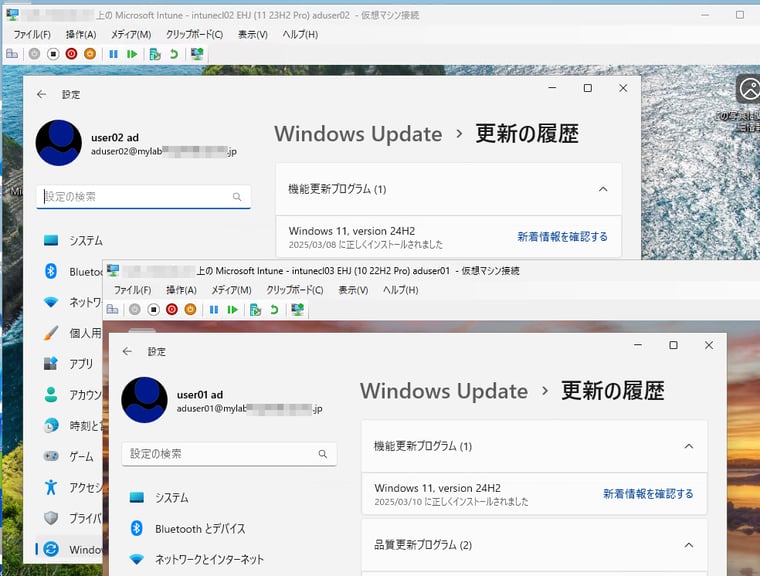Send Ctrl+Alt+Del in intunecl03 VM toolbar
The height and width of the screenshot is (576, 760).
point(112,309)
